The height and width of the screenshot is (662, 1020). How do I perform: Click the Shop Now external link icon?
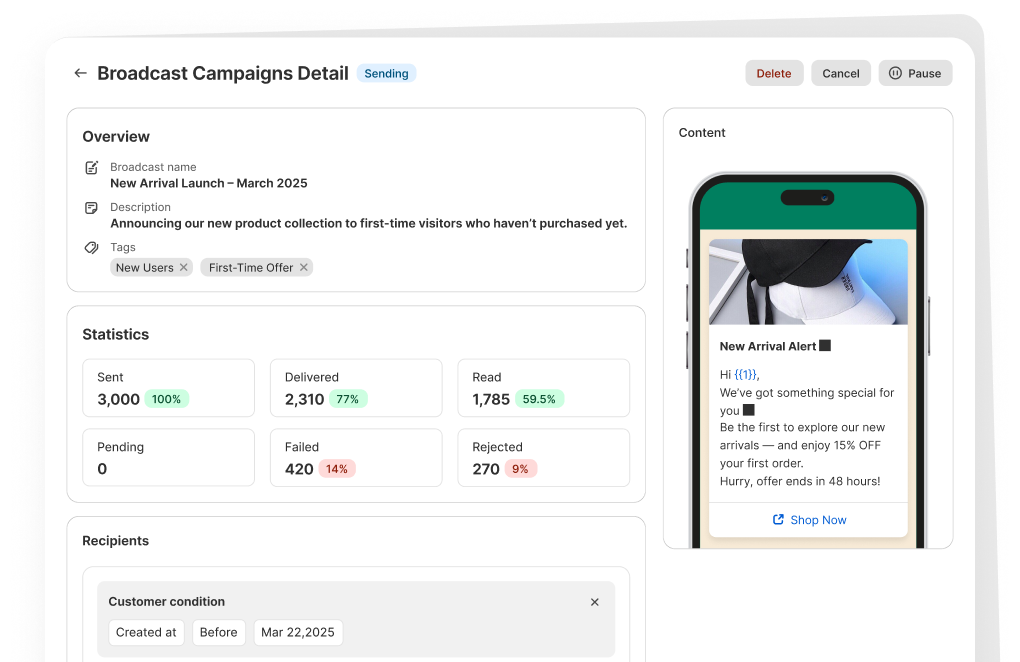tap(778, 520)
